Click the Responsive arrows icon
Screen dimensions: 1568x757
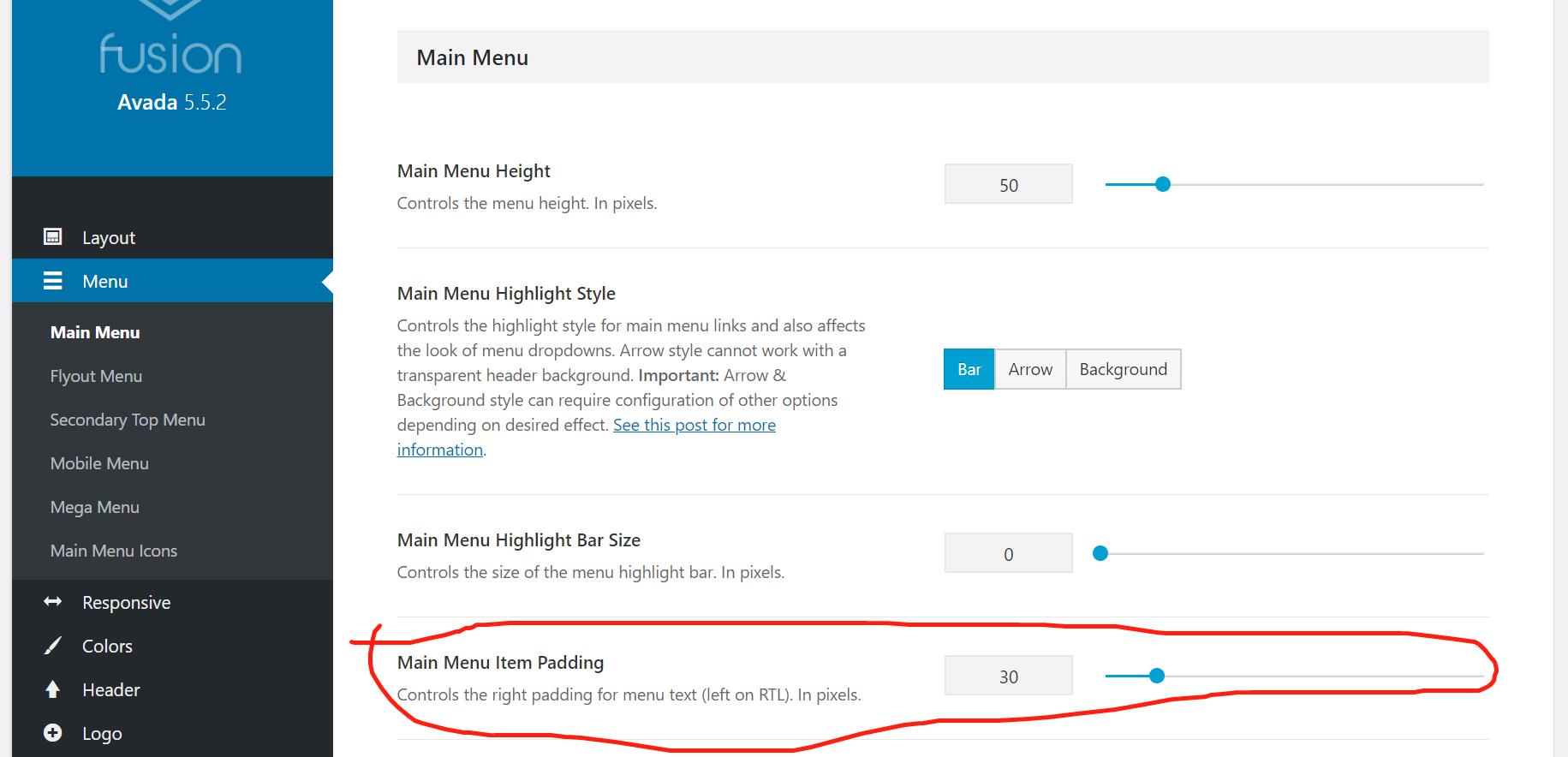[53, 602]
